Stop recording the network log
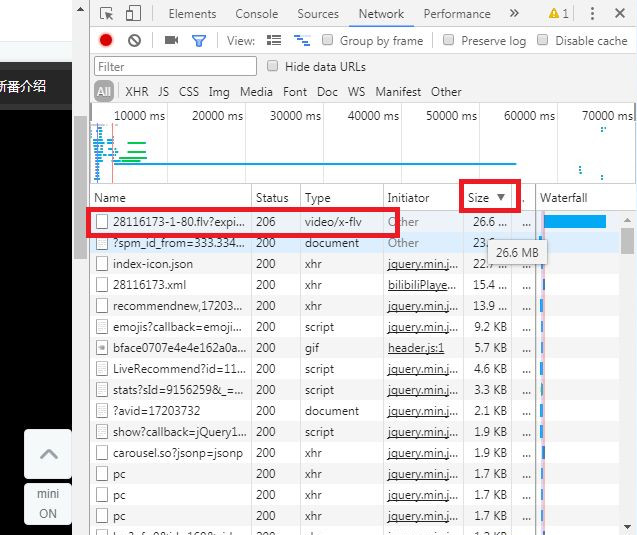This screenshot has width=637, height=535. (x=106, y=41)
